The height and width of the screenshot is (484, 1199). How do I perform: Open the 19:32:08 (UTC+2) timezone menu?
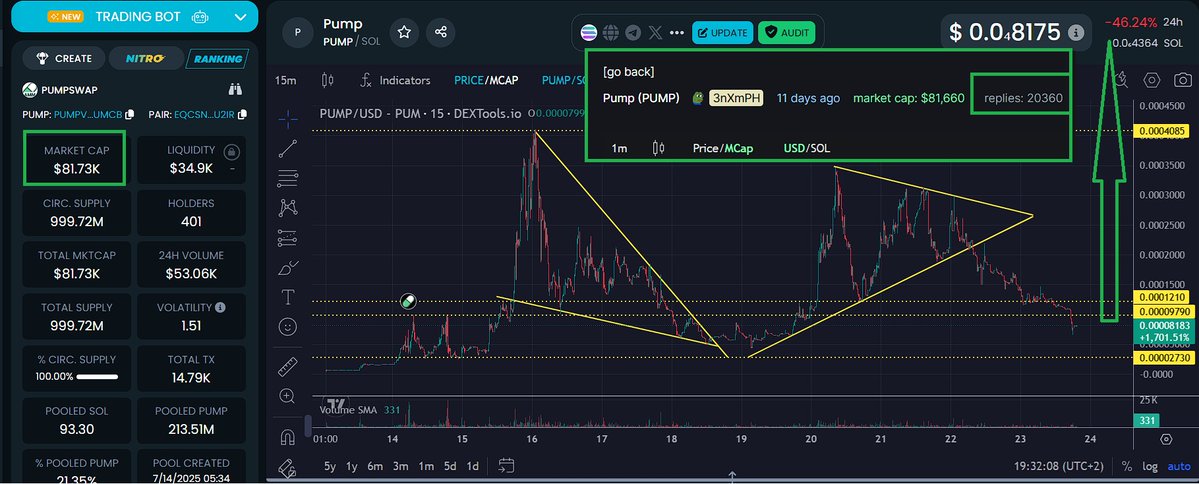tap(1061, 466)
